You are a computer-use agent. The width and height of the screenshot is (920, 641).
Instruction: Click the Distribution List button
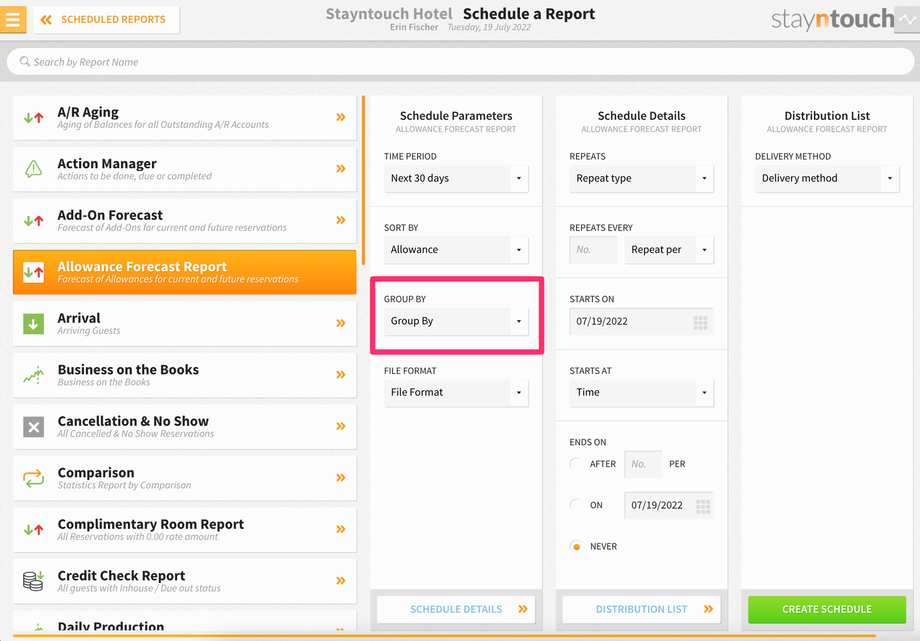[x=641, y=609]
